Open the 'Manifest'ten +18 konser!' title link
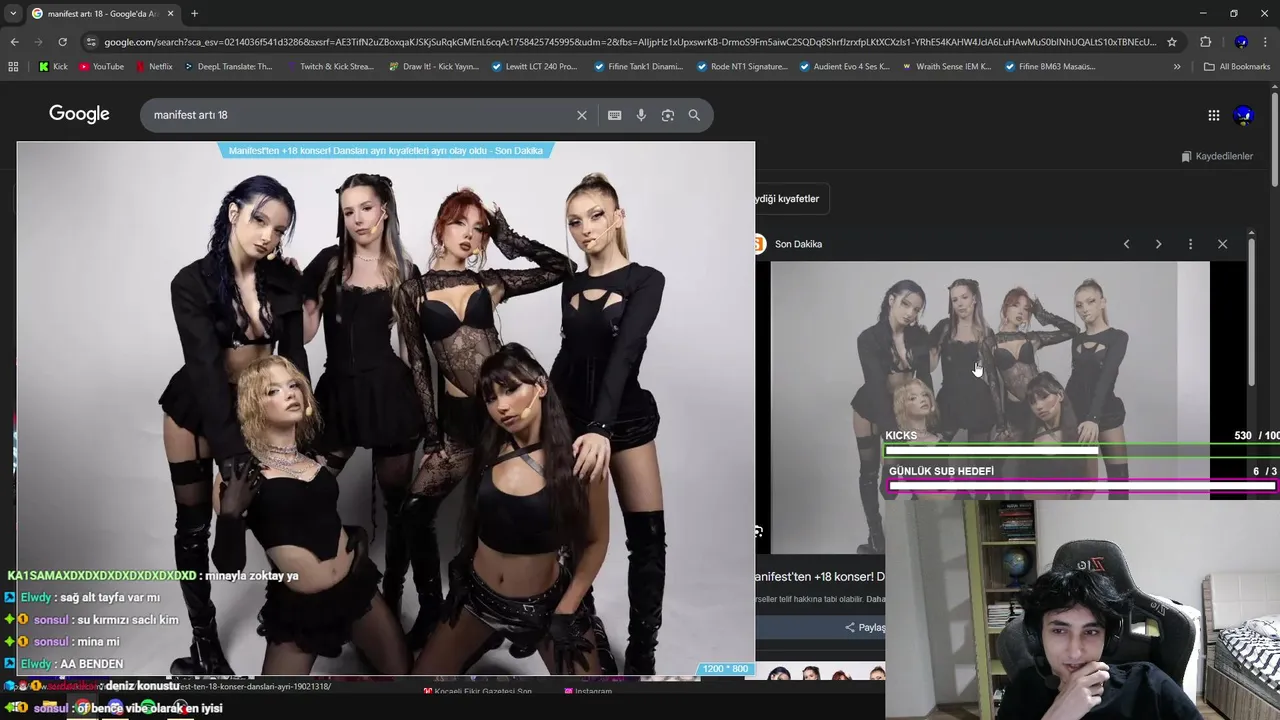The width and height of the screenshot is (1280, 720). 820,577
